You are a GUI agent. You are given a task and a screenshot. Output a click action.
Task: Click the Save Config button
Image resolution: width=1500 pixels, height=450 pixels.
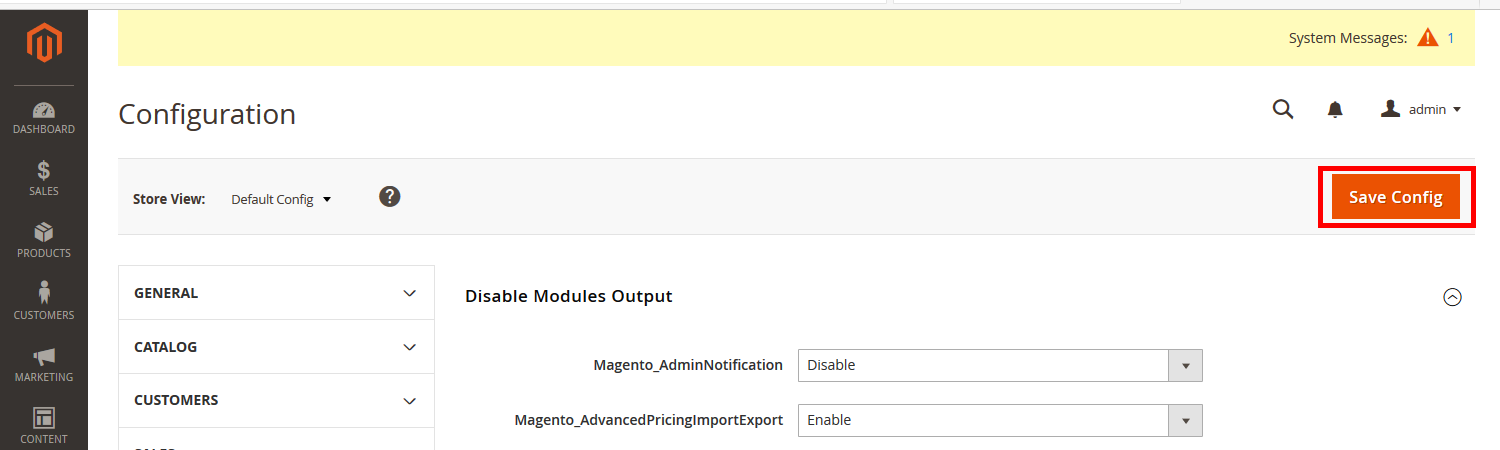[1395, 198]
